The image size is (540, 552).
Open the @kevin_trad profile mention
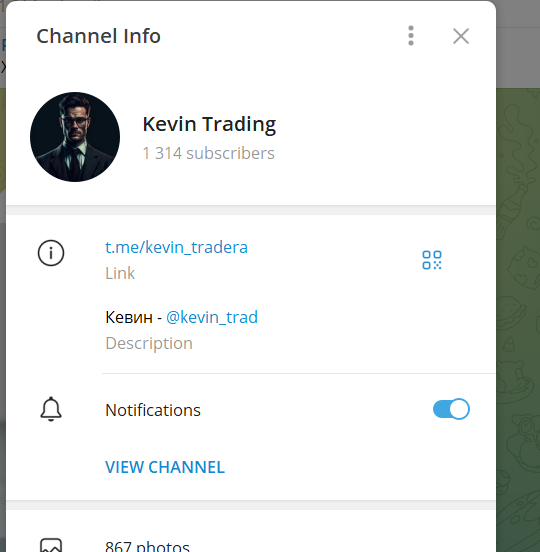(x=212, y=317)
